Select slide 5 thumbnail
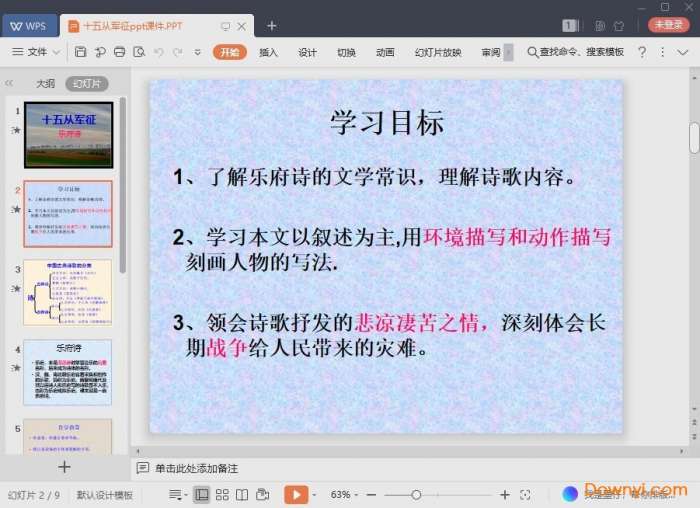700x508 pixels. click(68, 436)
